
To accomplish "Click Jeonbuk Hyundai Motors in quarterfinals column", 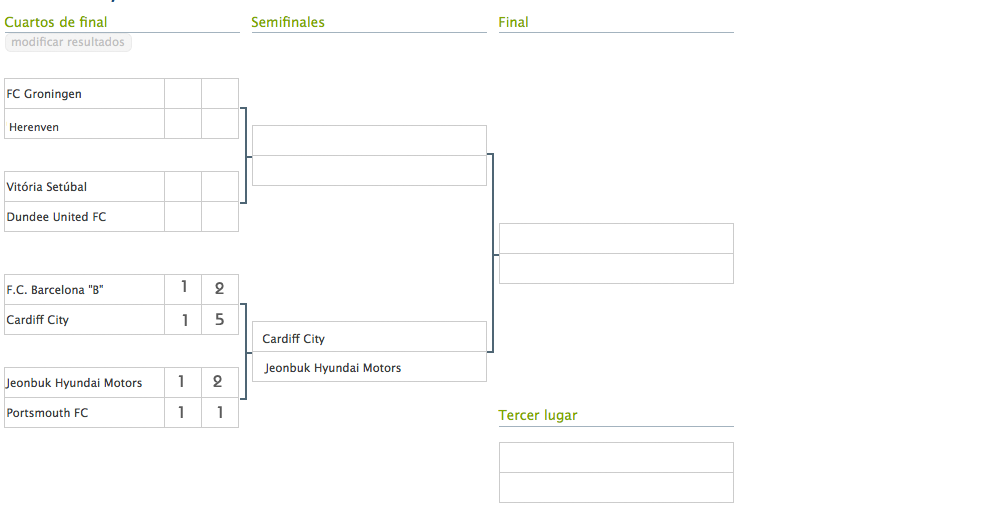I will click(x=84, y=383).
